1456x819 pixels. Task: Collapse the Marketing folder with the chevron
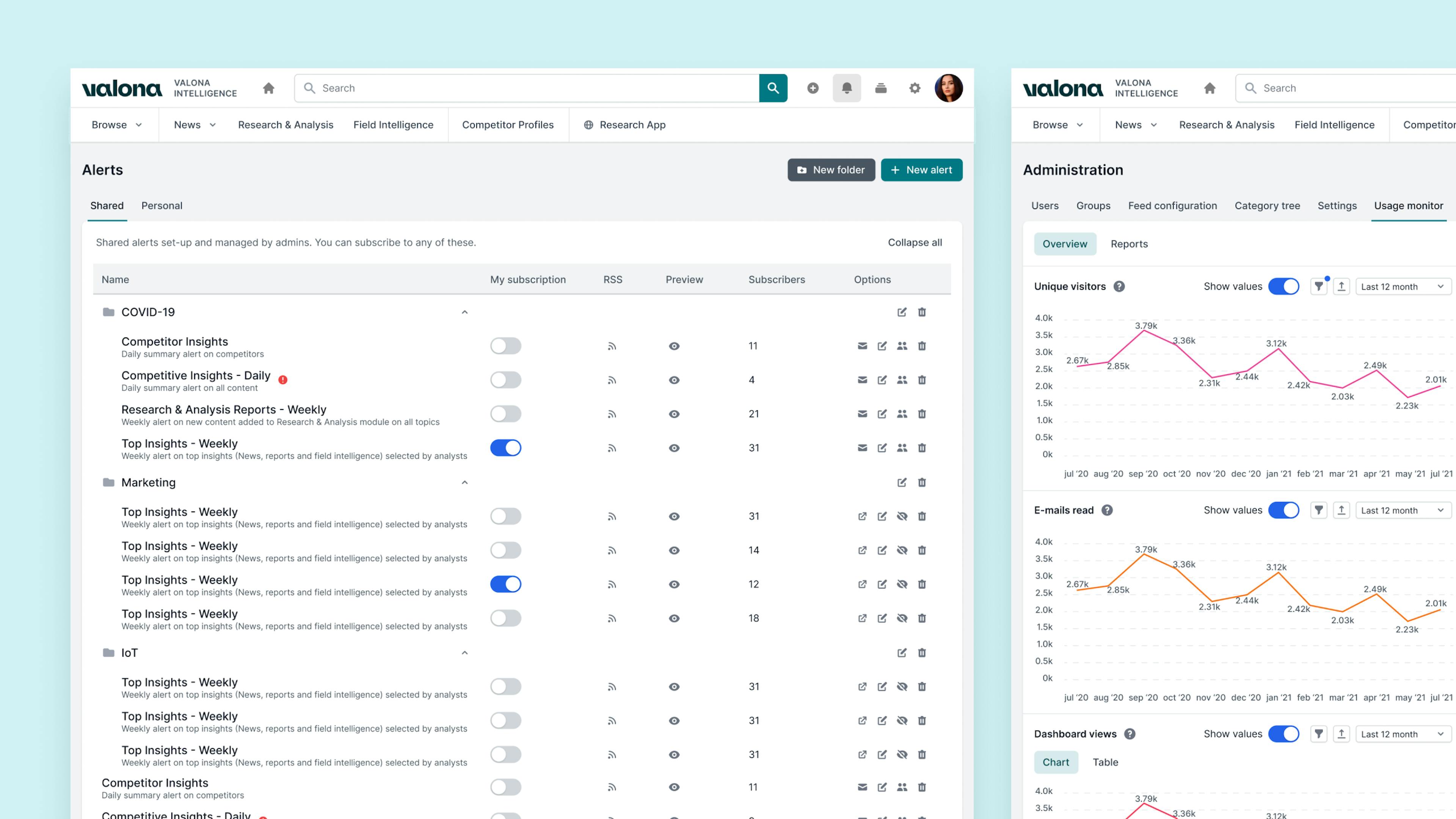coord(464,482)
